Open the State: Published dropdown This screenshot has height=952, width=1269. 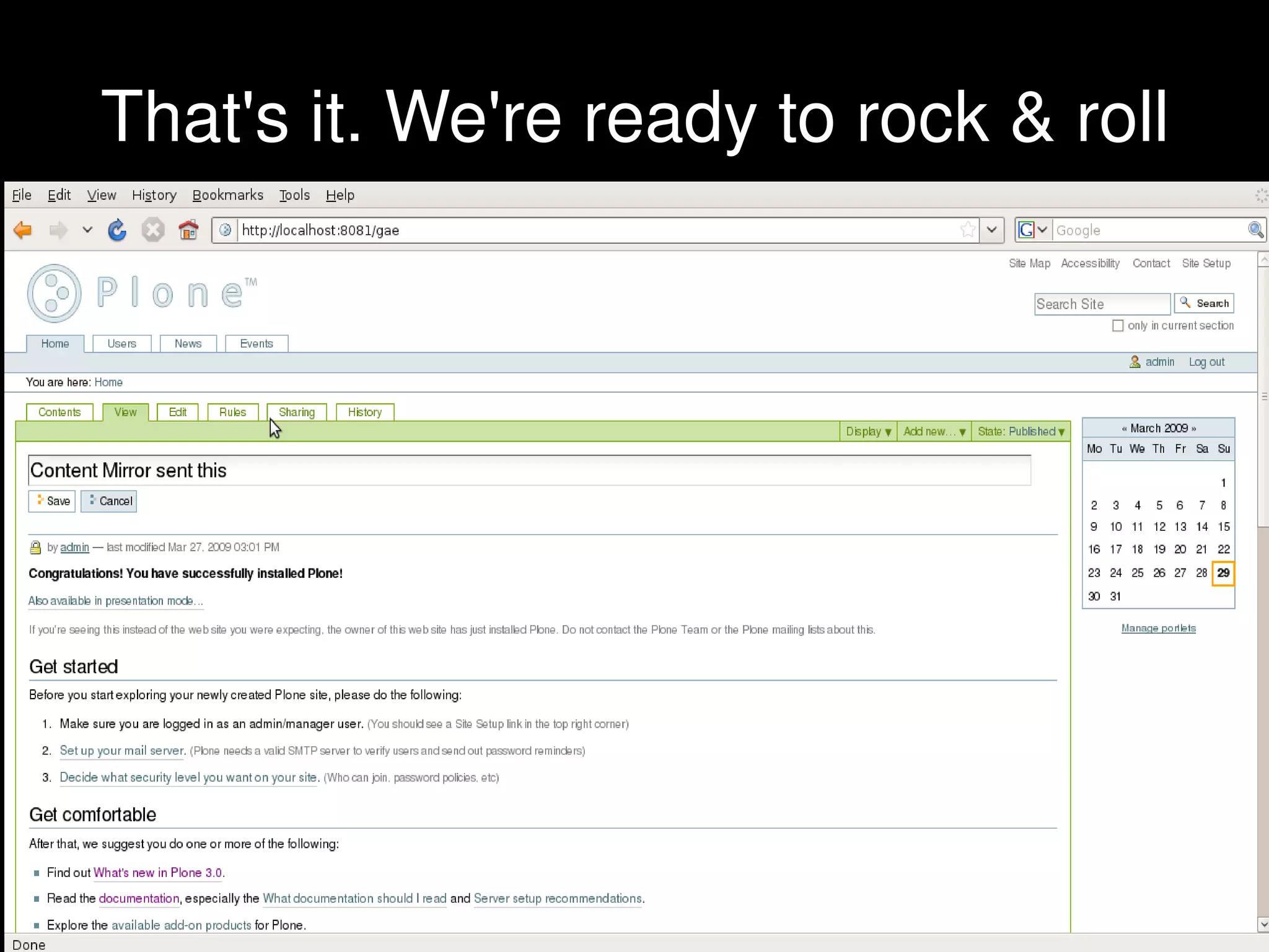[x=1021, y=432]
